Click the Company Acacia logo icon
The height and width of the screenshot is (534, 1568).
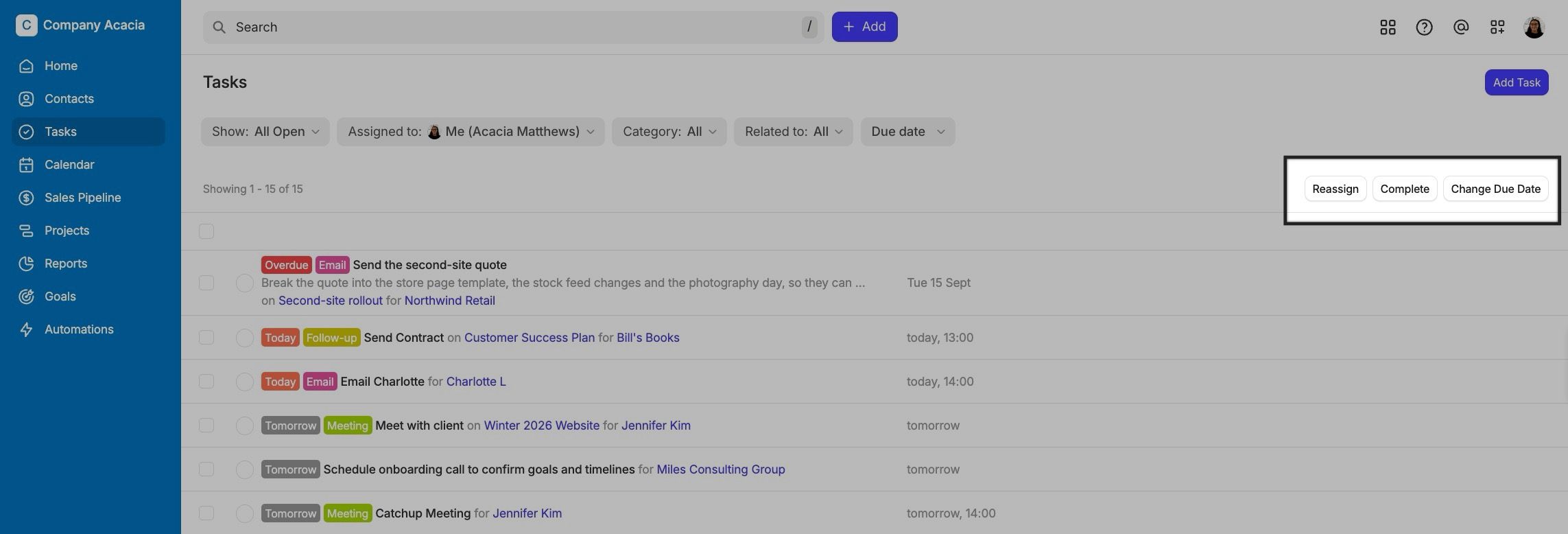tap(26, 25)
